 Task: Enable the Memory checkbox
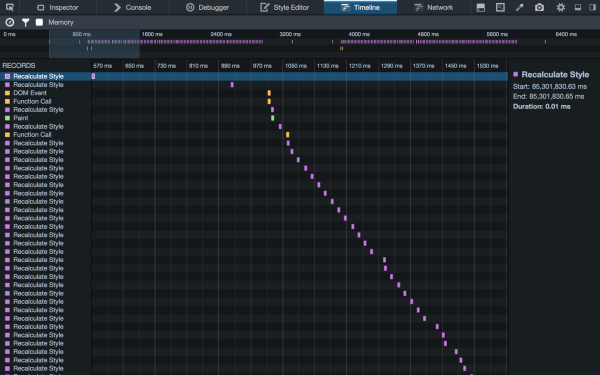[x=39, y=23]
